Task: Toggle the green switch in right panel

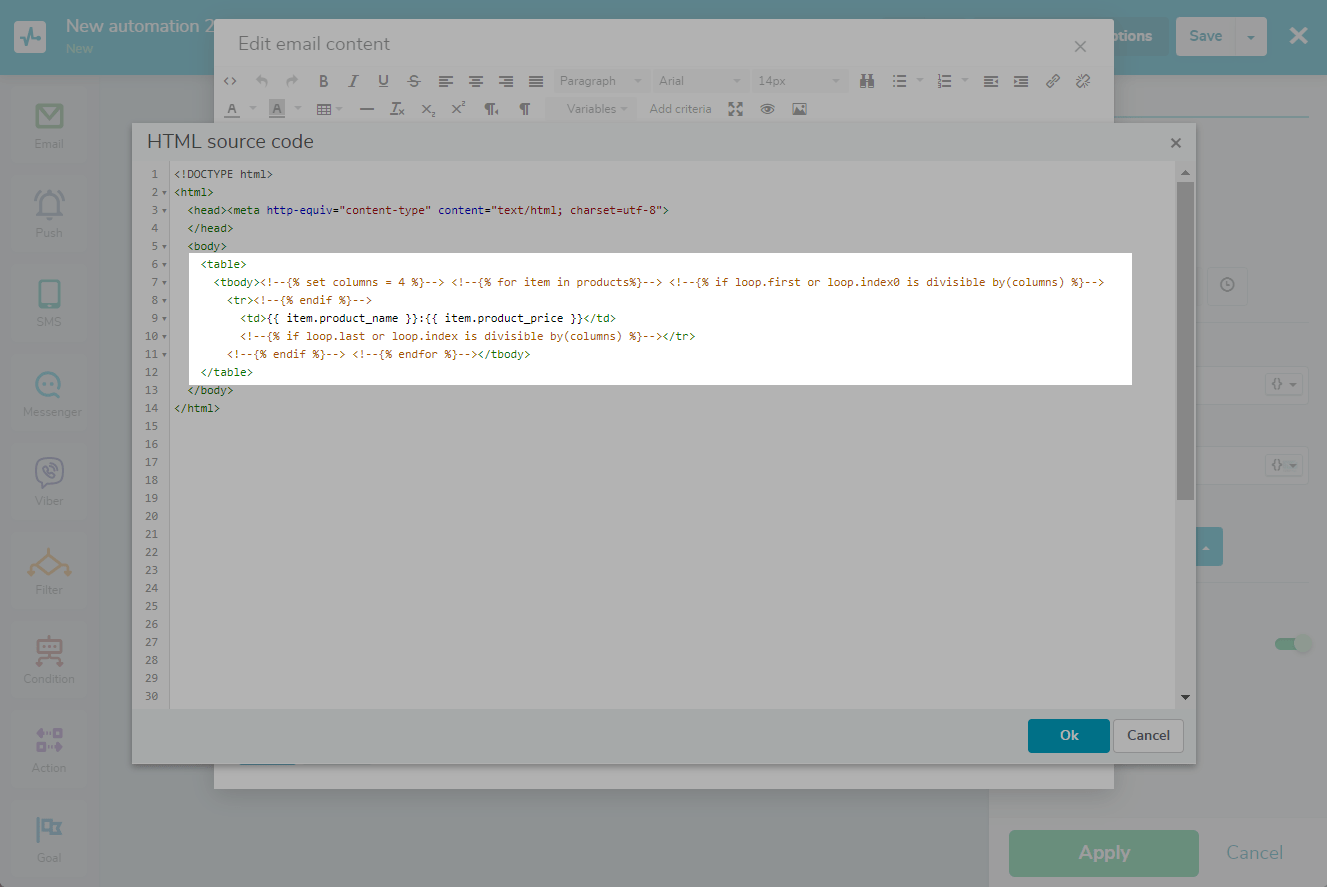Action: 1292,644
